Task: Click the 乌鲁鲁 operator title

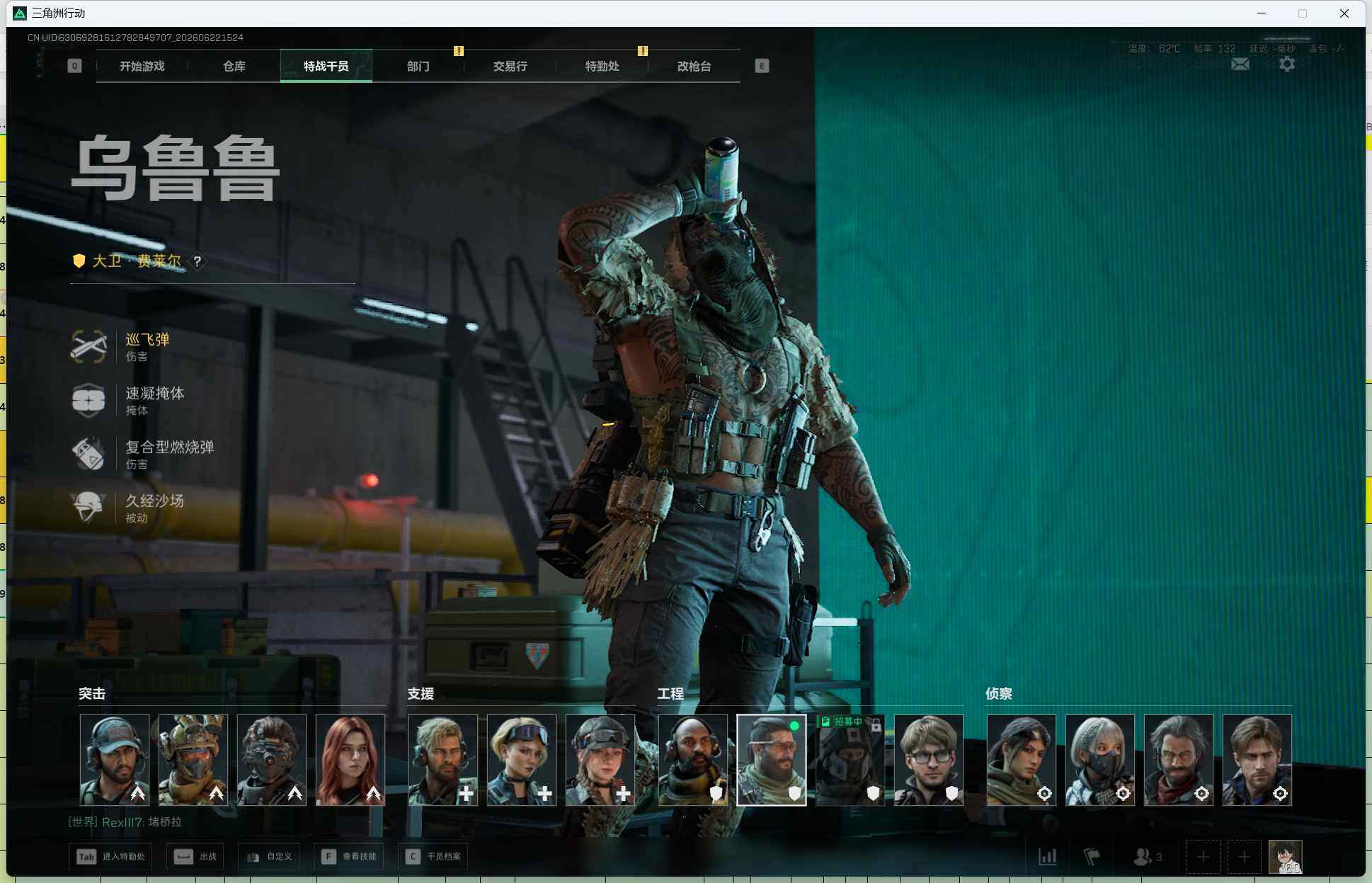Action: [x=176, y=169]
